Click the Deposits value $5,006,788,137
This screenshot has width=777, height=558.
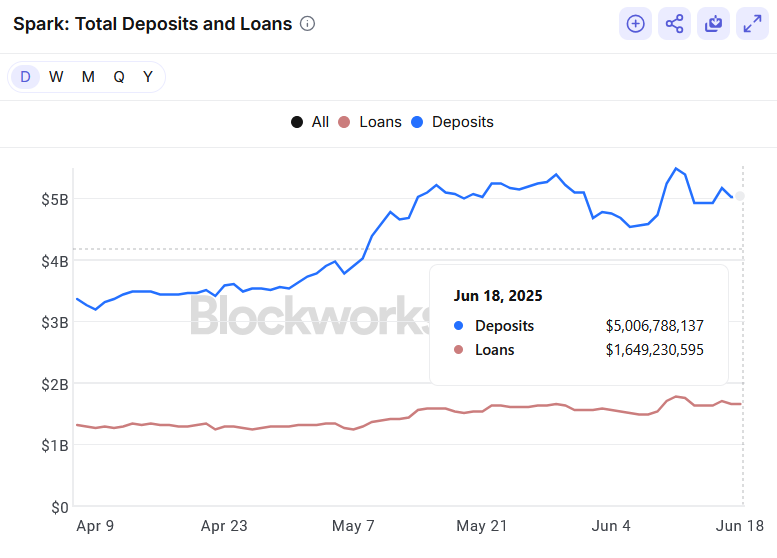(654, 326)
